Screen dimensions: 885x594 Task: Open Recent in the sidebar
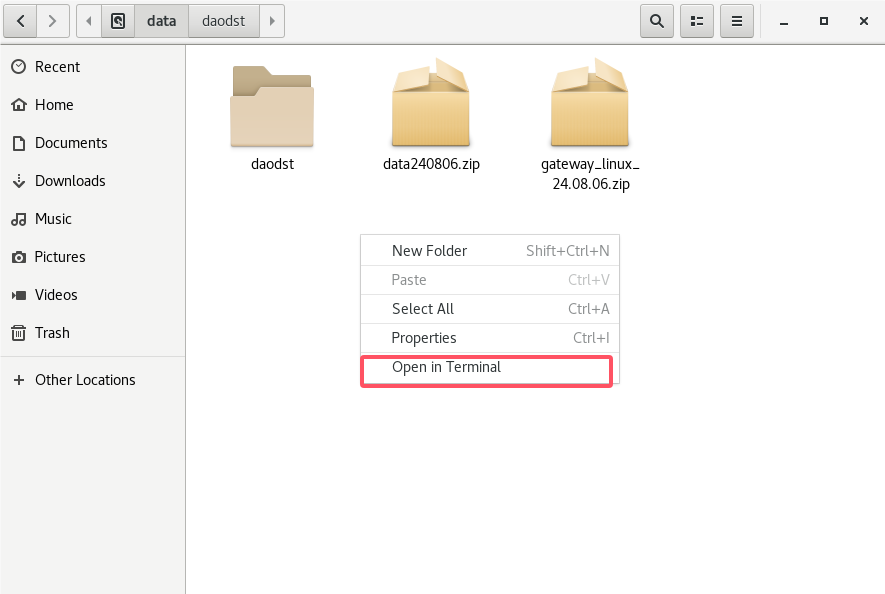coord(93,67)
